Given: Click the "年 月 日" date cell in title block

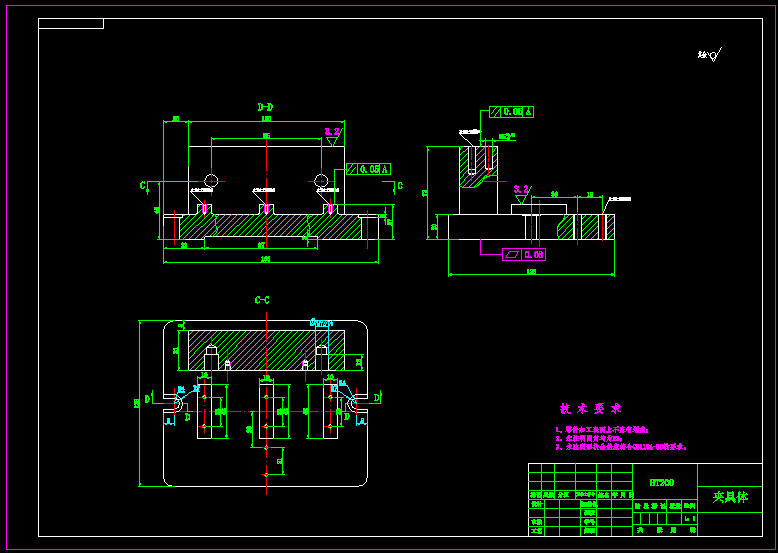Looking at the screenshot, I should click(x=622, y=495).
